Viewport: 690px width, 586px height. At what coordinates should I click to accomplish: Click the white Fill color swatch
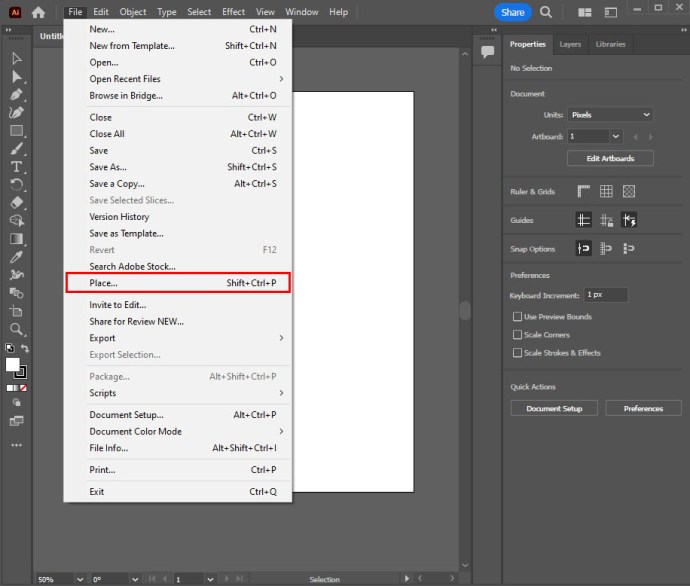pos(13,365)
